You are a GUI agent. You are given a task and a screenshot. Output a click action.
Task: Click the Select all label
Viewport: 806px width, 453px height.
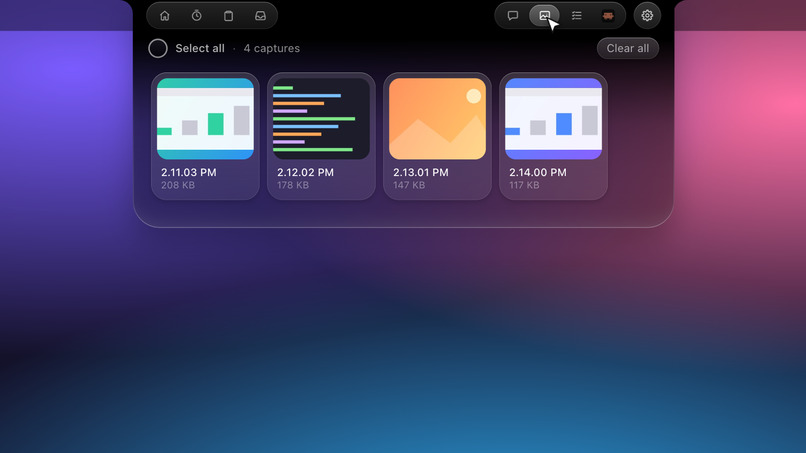[200, 48]
